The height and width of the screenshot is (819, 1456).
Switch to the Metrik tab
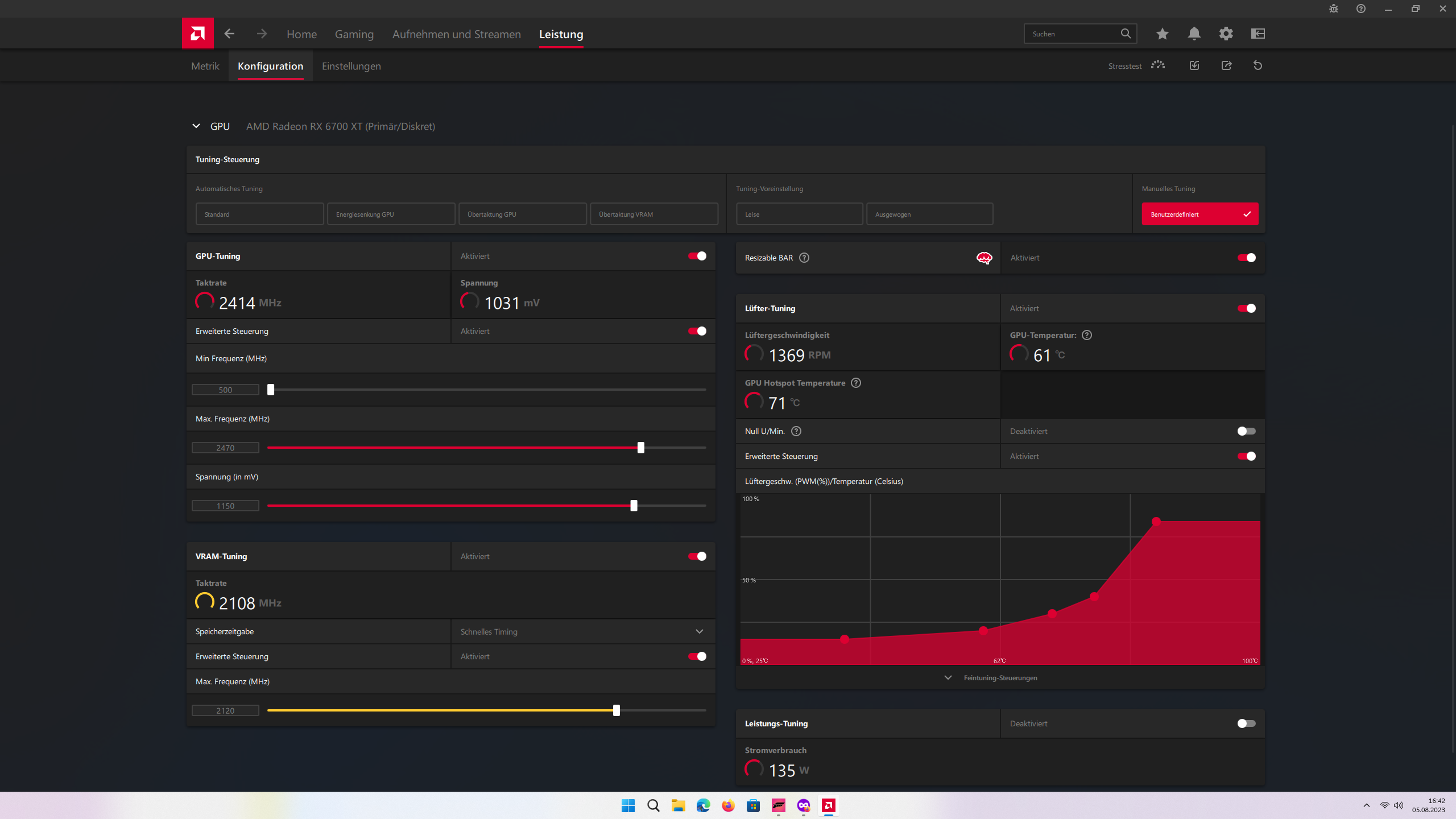click(204, 65)
